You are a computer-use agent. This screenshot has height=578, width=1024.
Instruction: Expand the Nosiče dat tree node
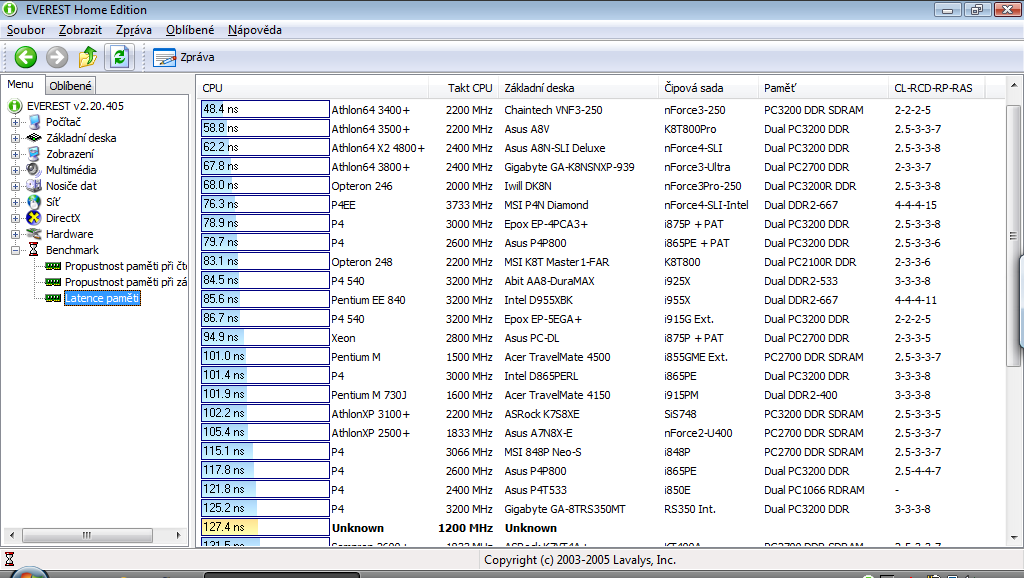click(x=15, y=186)
